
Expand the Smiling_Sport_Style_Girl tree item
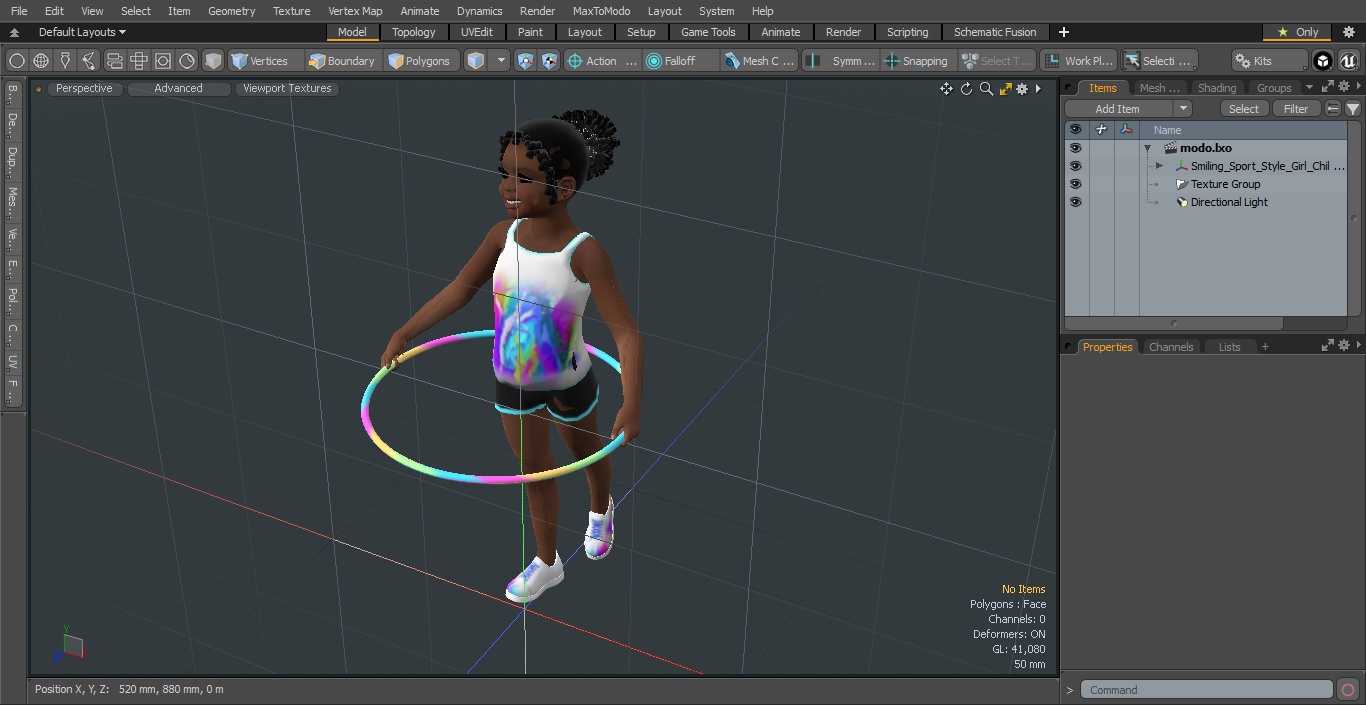1159,166
